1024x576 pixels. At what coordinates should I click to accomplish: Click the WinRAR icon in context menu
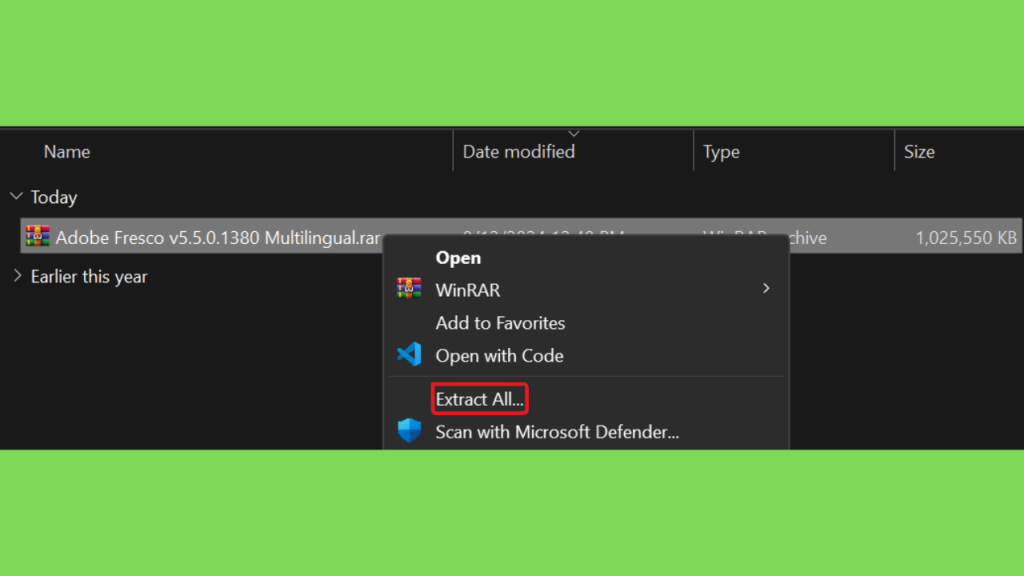pos(409,288)
